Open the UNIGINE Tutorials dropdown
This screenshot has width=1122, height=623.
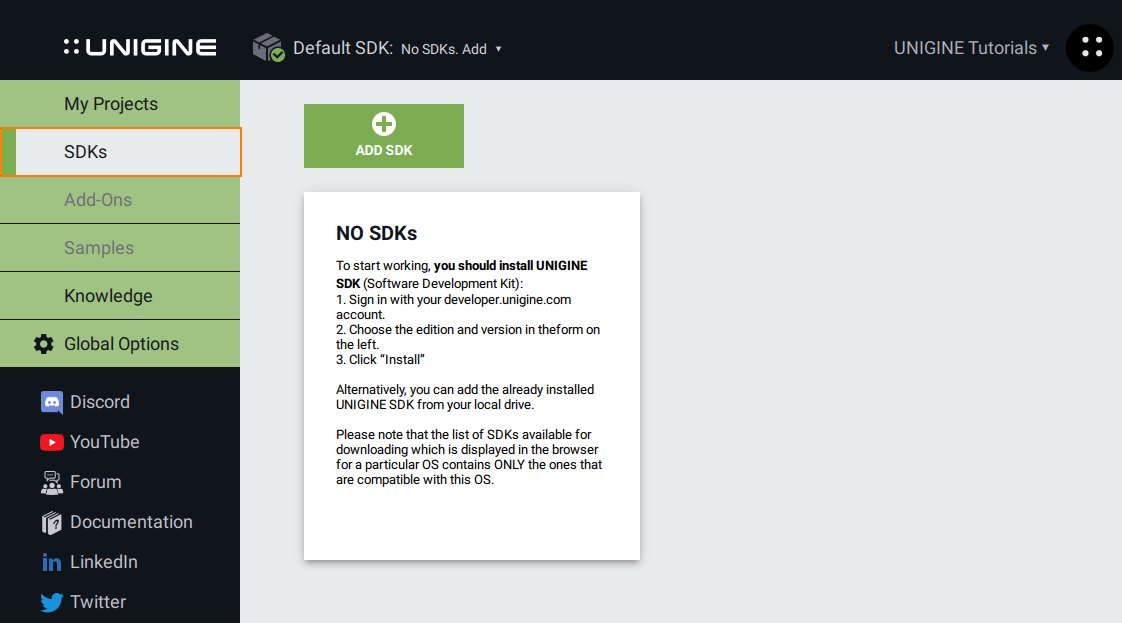tap(971, 47)
